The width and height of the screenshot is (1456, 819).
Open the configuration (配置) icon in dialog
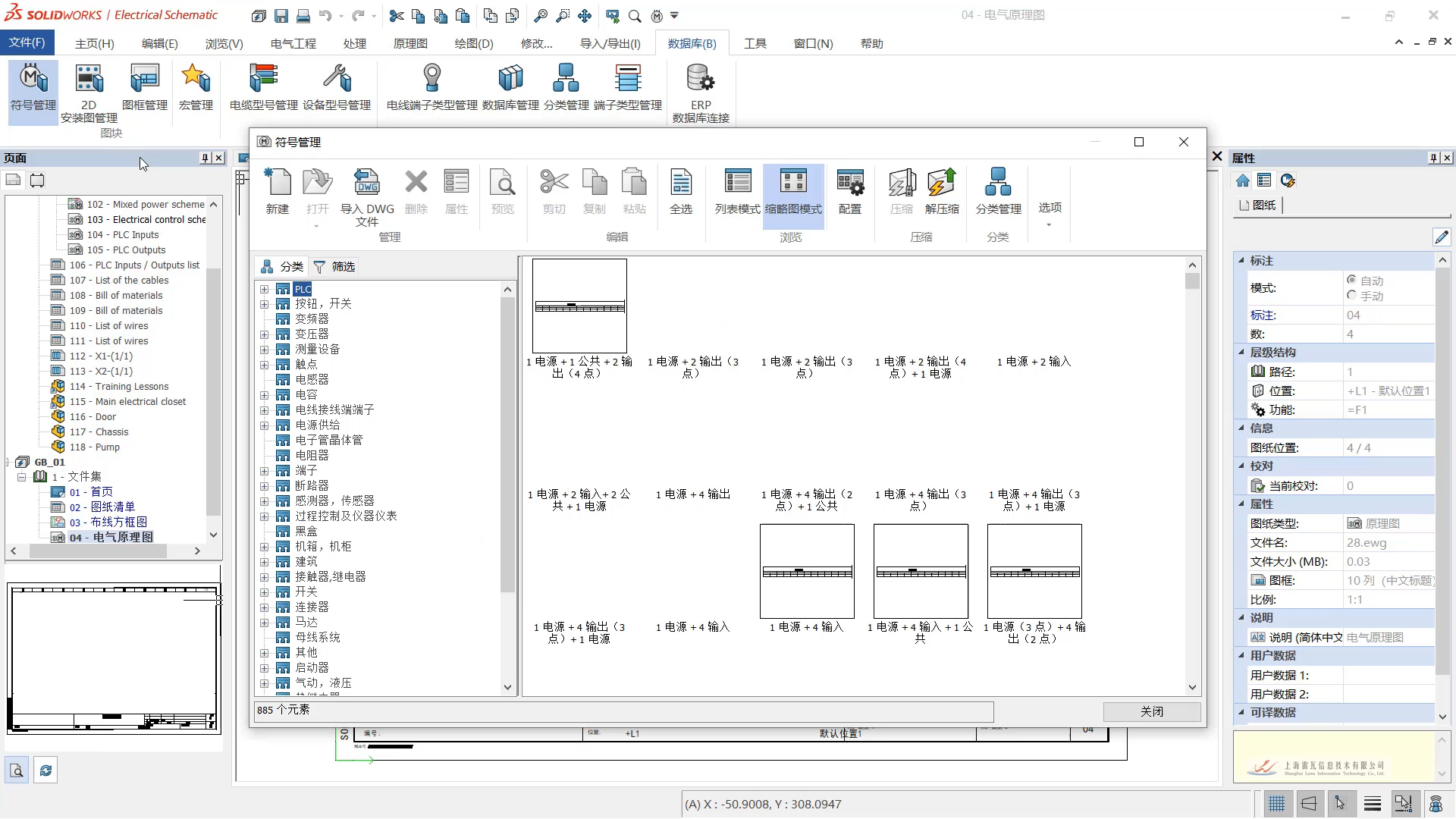(850, 192)
